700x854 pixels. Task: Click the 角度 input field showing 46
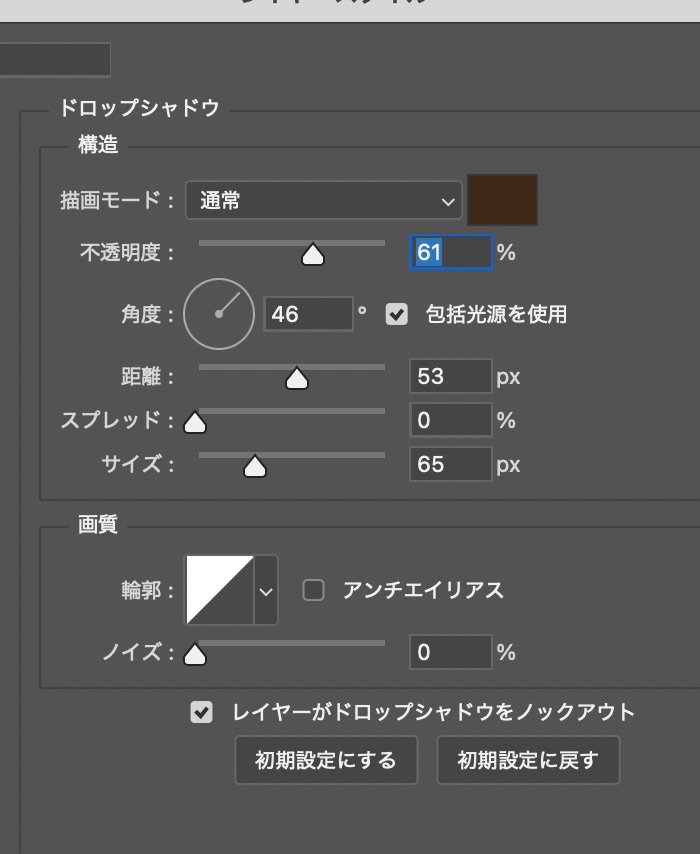point(308,314)
